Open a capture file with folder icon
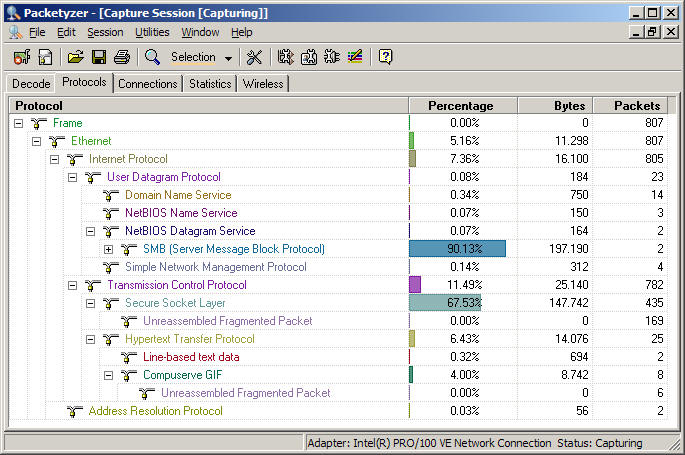 [76, 57]
